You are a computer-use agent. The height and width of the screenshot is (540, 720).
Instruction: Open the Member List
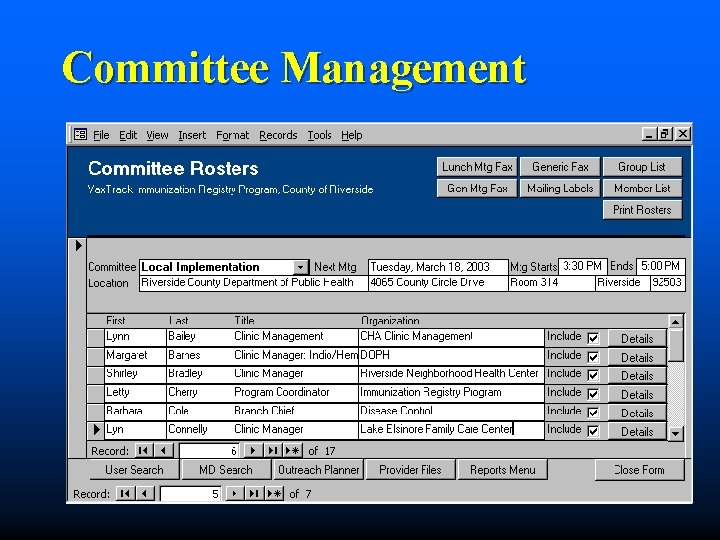pos(642,188)
